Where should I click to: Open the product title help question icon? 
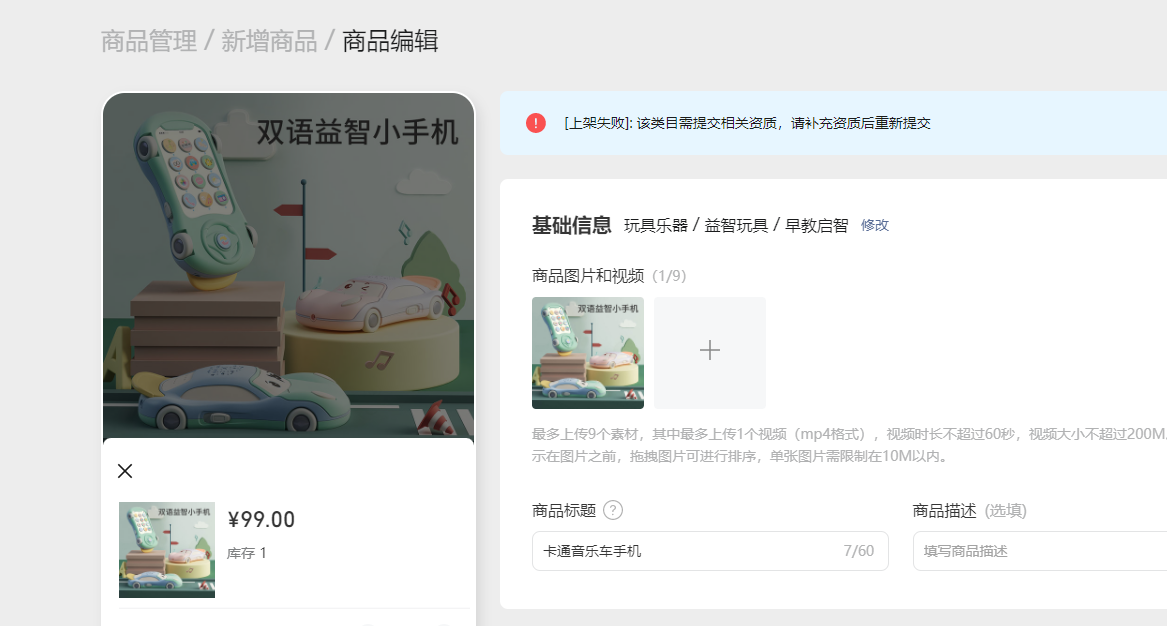click(x=613, y=510)
